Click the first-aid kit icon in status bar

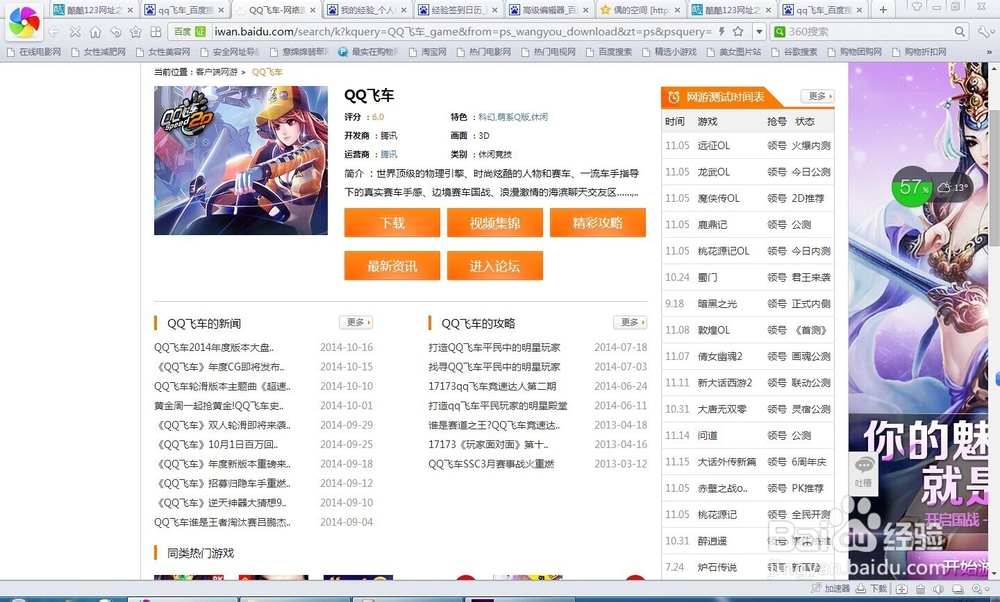[x=902, y=589]
